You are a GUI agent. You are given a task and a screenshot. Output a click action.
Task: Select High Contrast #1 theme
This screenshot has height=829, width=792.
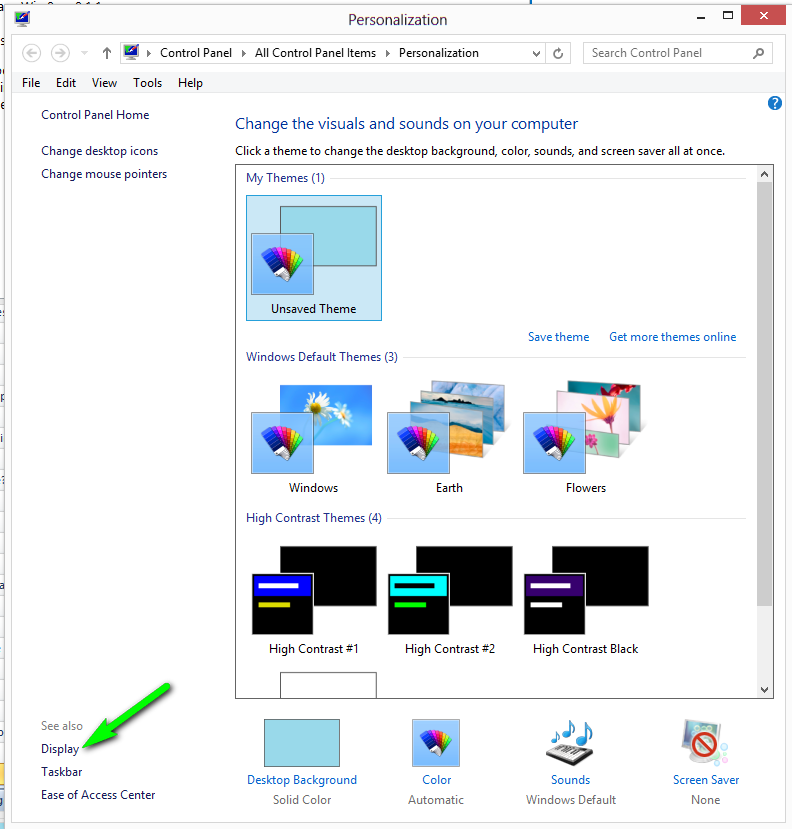click(314, 600)
